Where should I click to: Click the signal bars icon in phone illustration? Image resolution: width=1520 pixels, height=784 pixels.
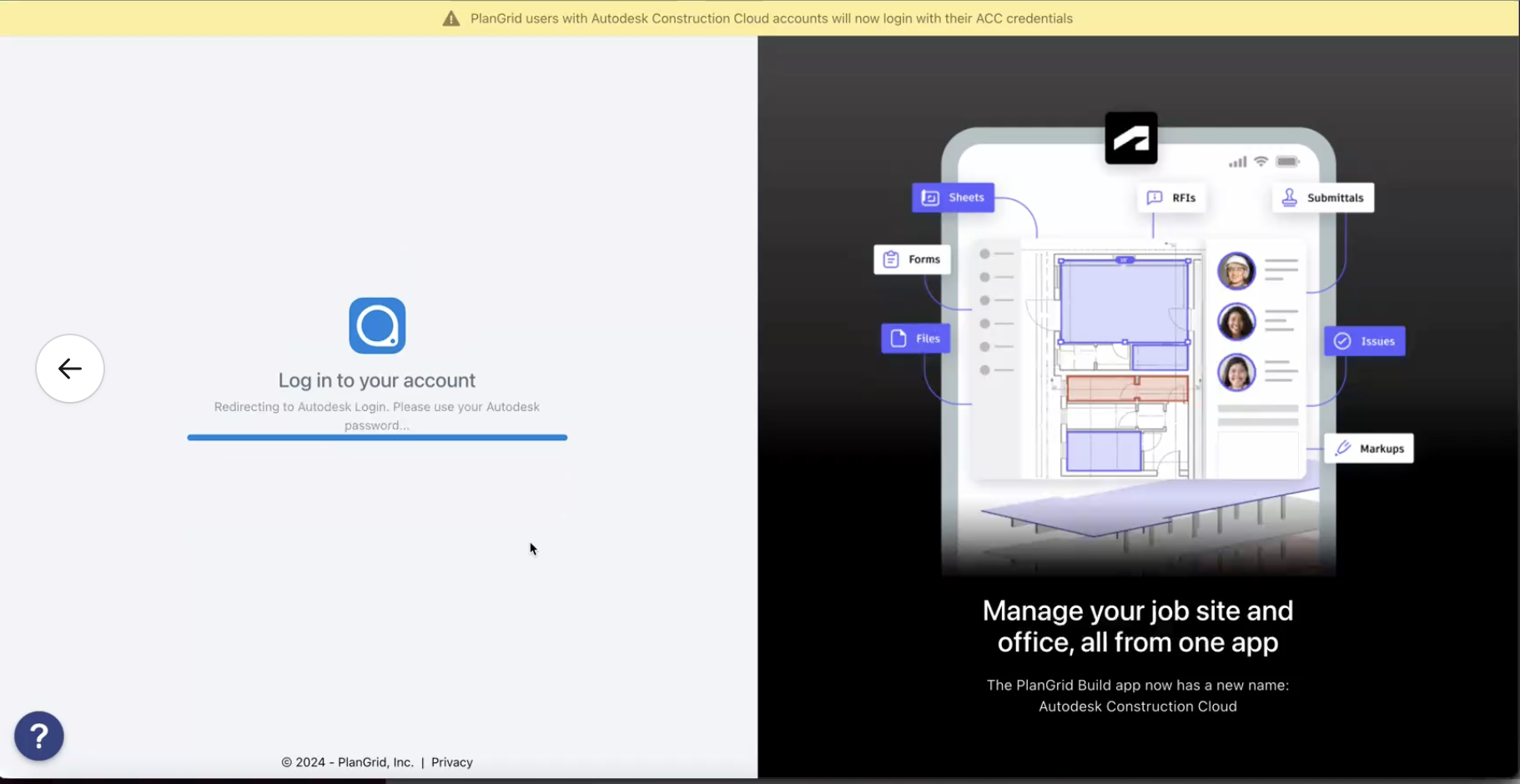click(x=1238, y=162)
